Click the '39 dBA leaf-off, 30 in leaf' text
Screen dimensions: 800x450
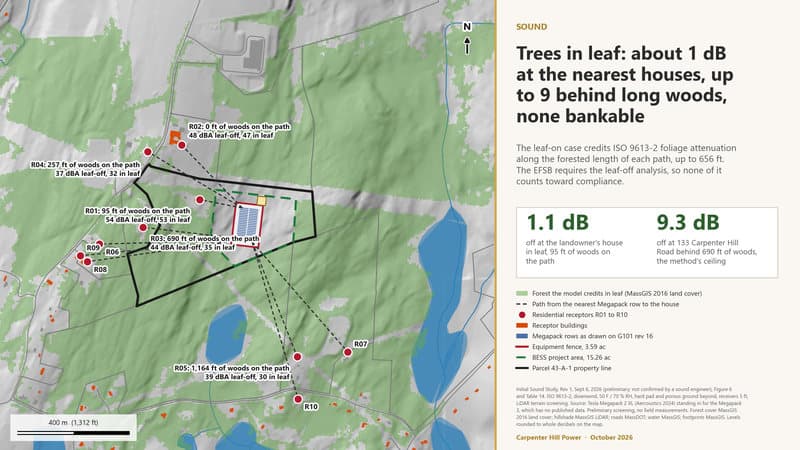click(247, 377)
